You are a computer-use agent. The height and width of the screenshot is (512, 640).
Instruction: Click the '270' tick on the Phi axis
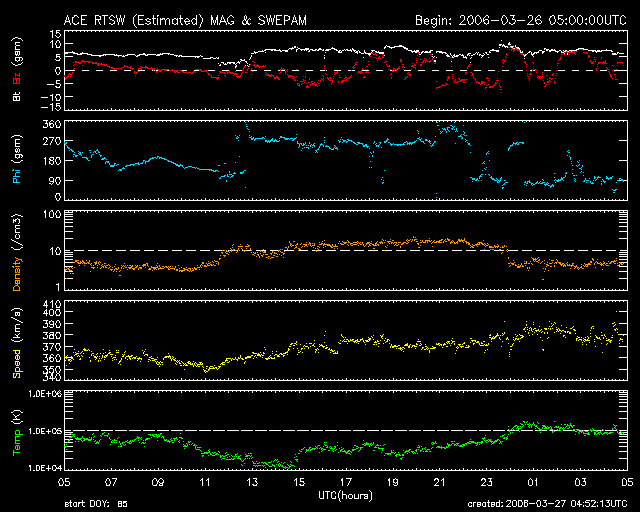click(x=52, y=141)
